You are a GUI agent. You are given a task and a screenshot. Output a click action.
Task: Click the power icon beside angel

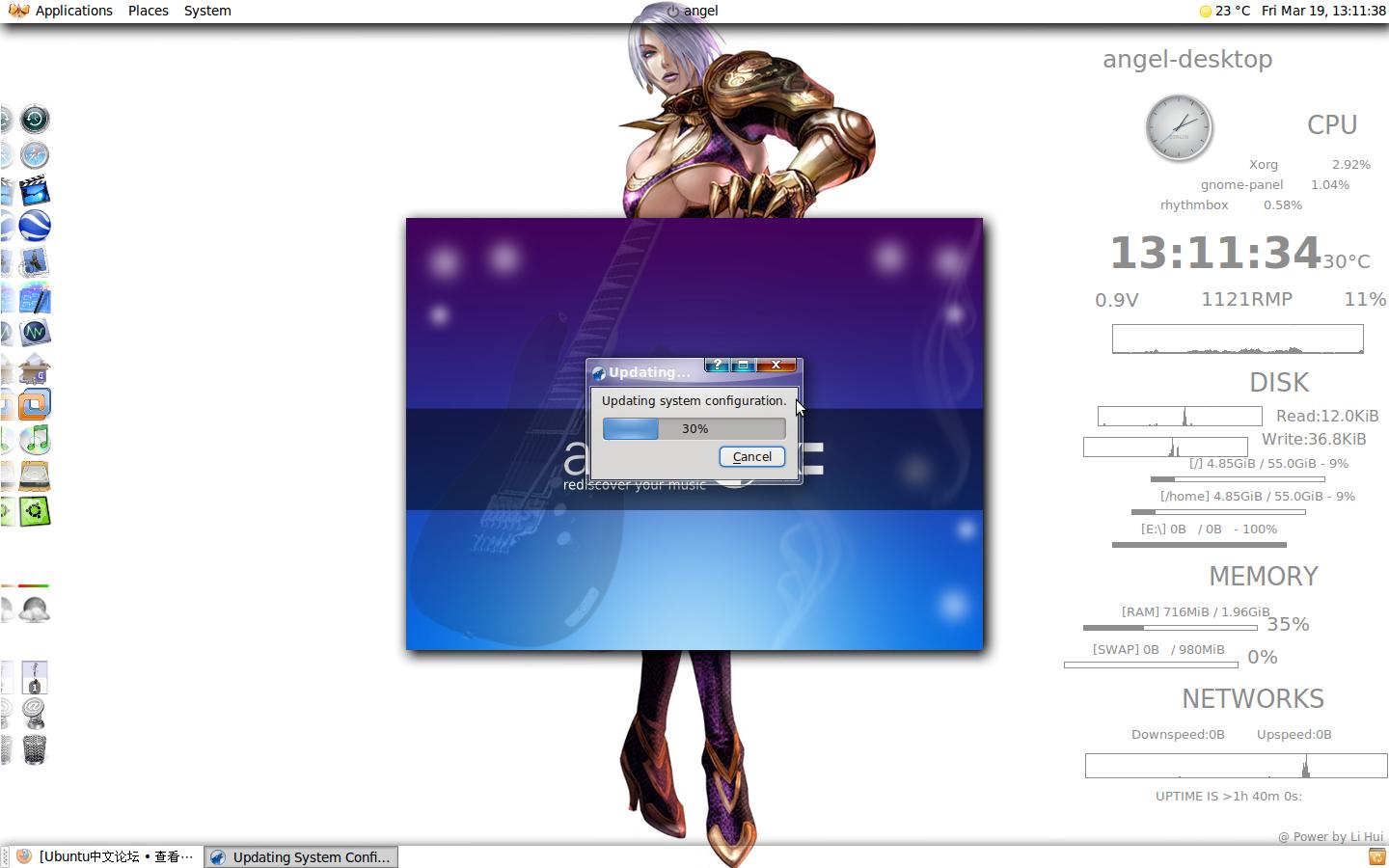pos(672,11)
